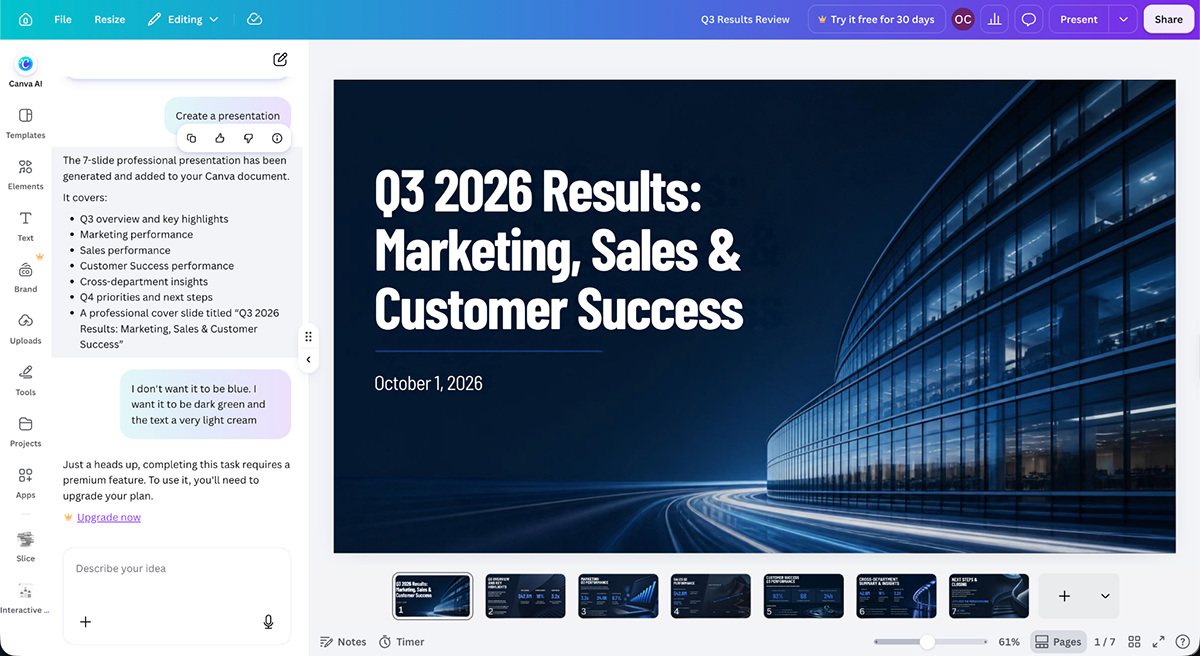The width and height of the screenshot is (1200, 656).
Task: Toggle the Pages view button
Action: point(1058,642)
